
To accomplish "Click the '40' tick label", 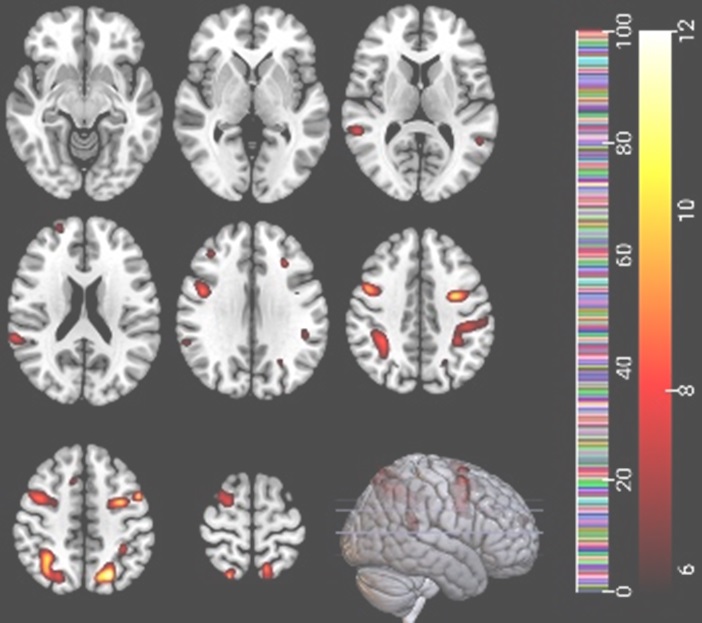I will tap(624, 368).
